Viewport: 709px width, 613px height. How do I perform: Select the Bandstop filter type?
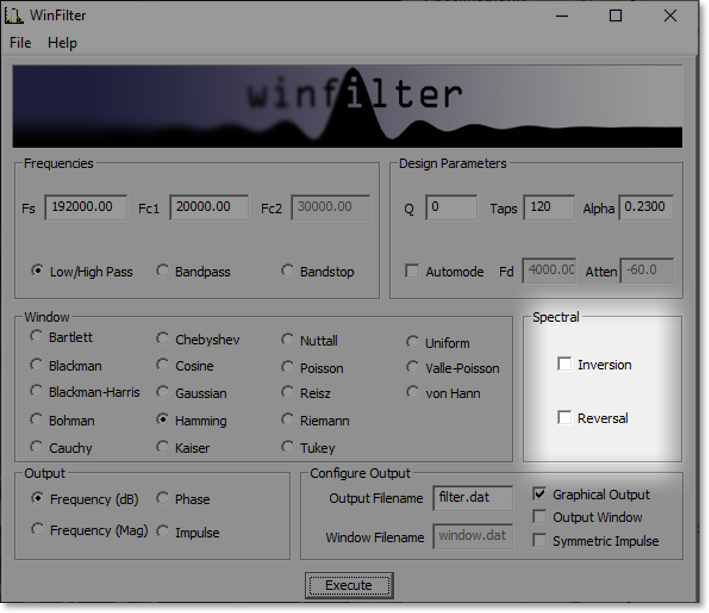289,271
